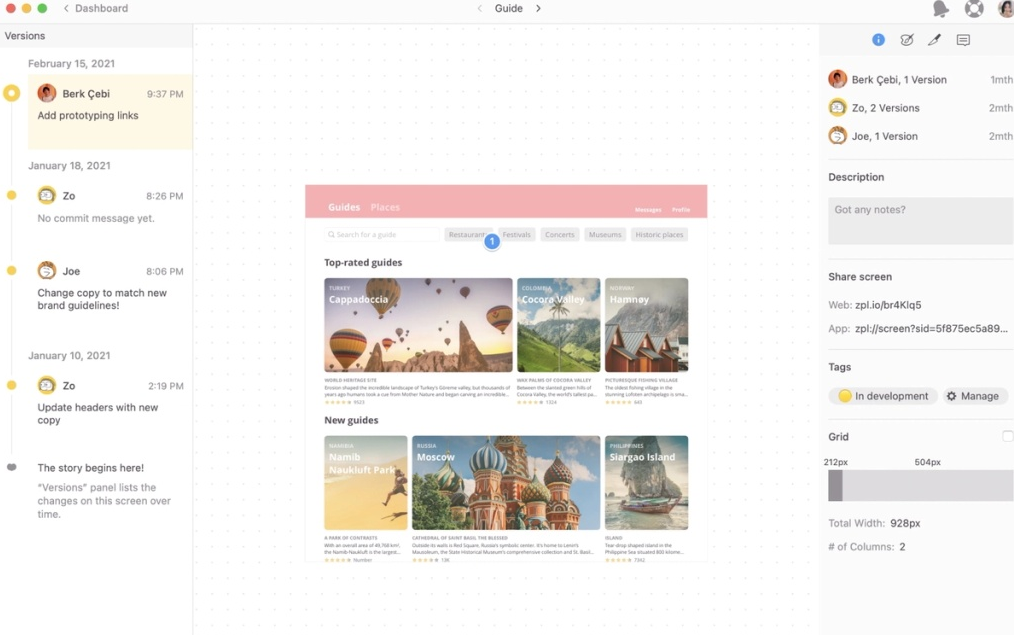Open the Info panel icon

878,40
